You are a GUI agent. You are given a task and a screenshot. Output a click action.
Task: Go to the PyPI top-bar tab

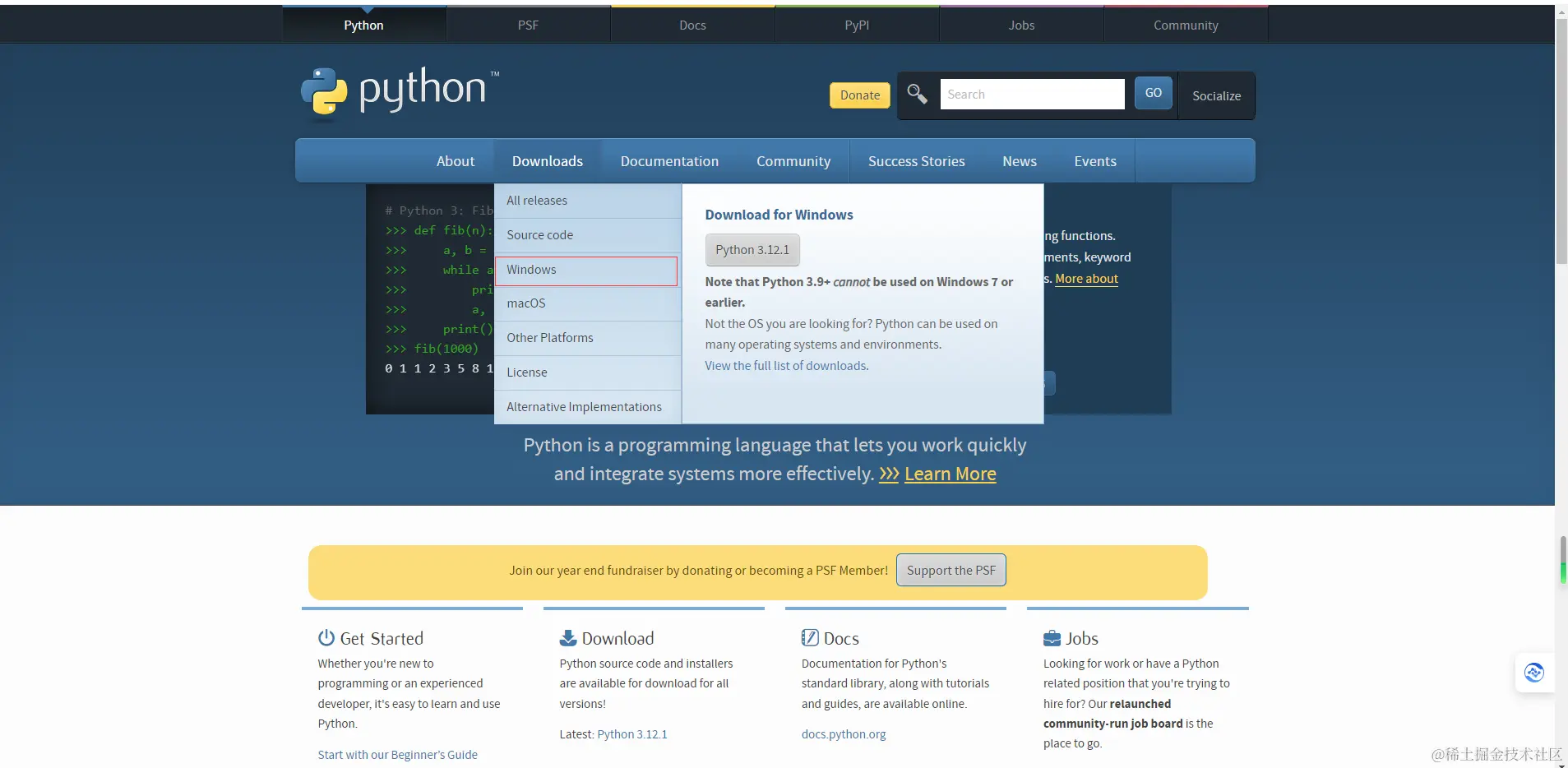tap(857, 25)
